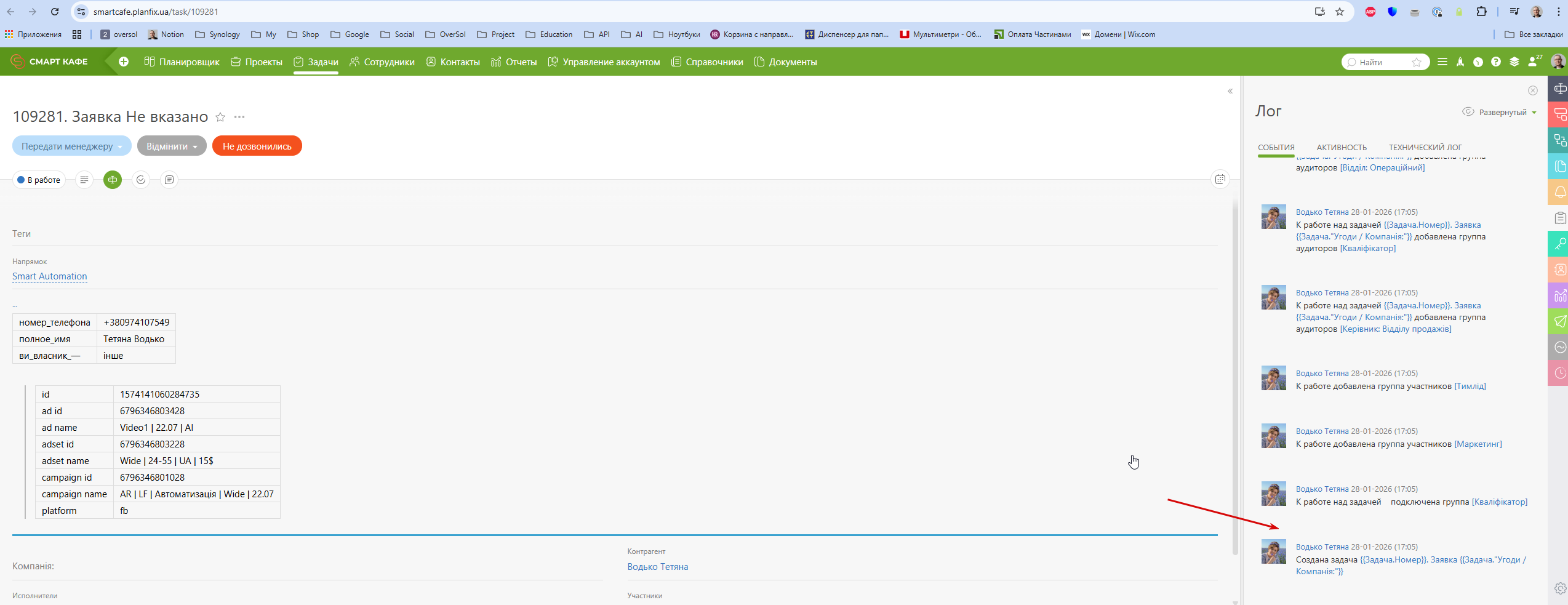Expand Відмінити dropdown arrow
Screen dimensions: 1568x605
(x=195, y=146)
